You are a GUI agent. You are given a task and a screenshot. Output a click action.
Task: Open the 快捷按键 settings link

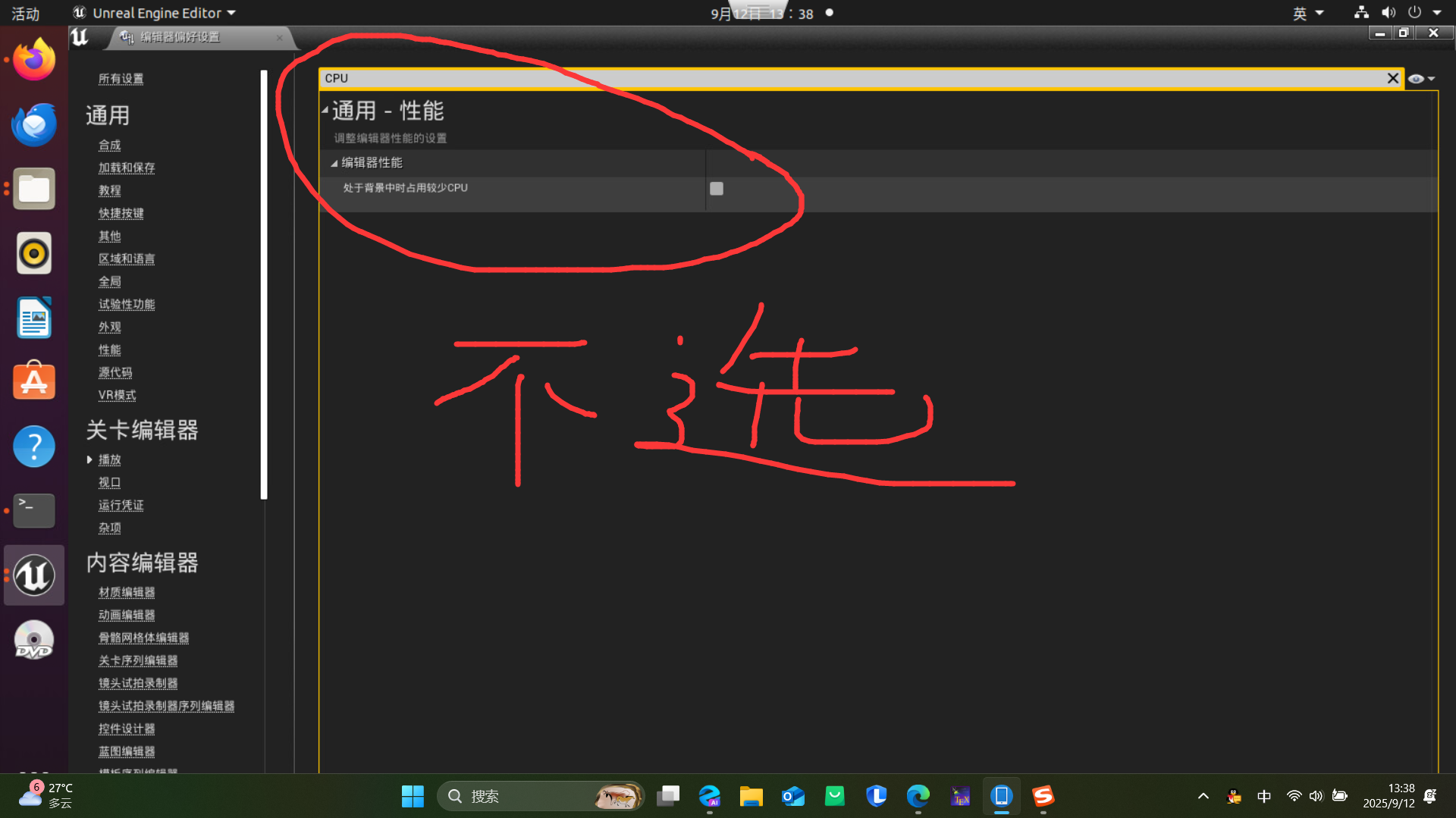click(121, 213)
